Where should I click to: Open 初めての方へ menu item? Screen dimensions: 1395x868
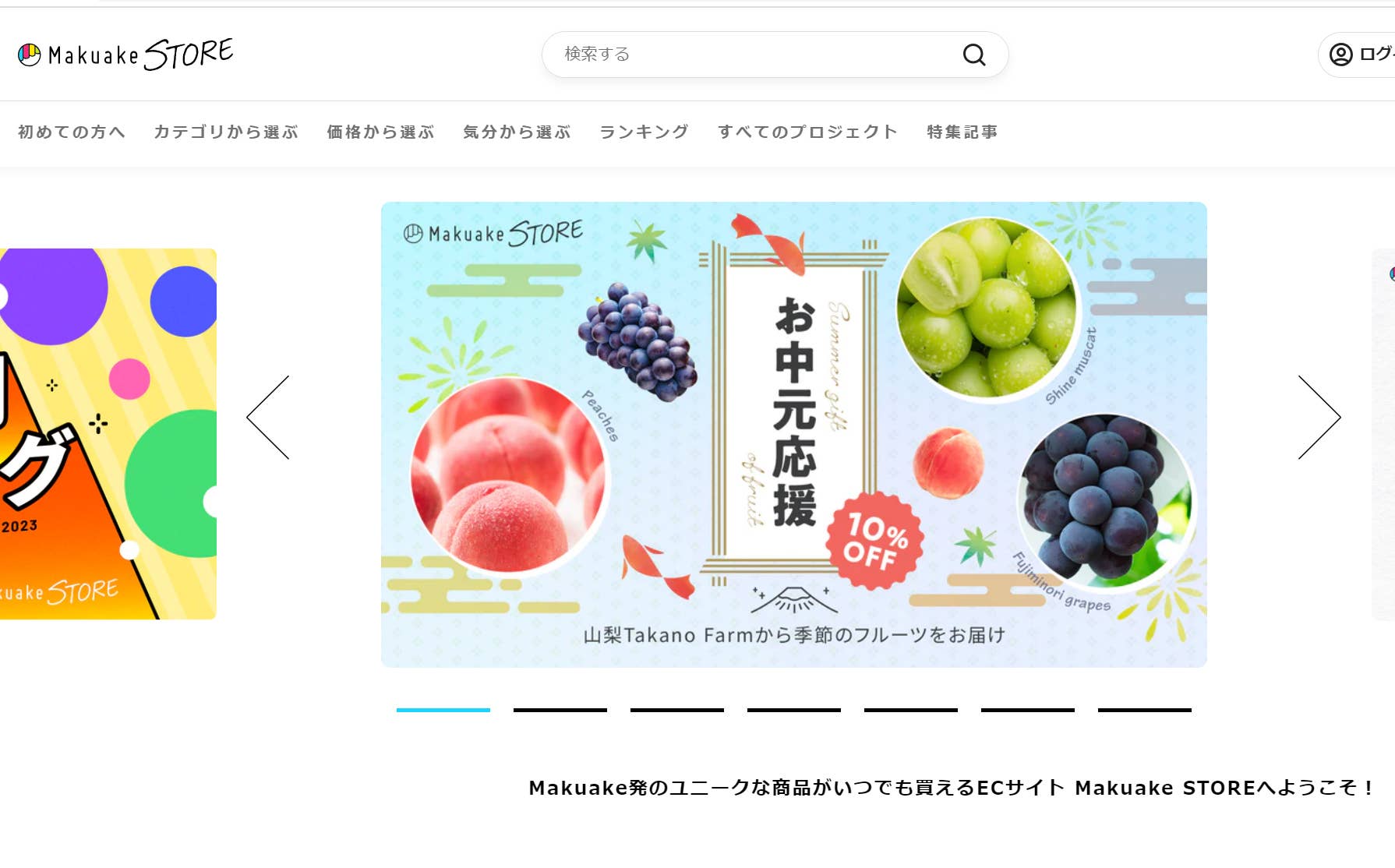[x=72, y=132]
